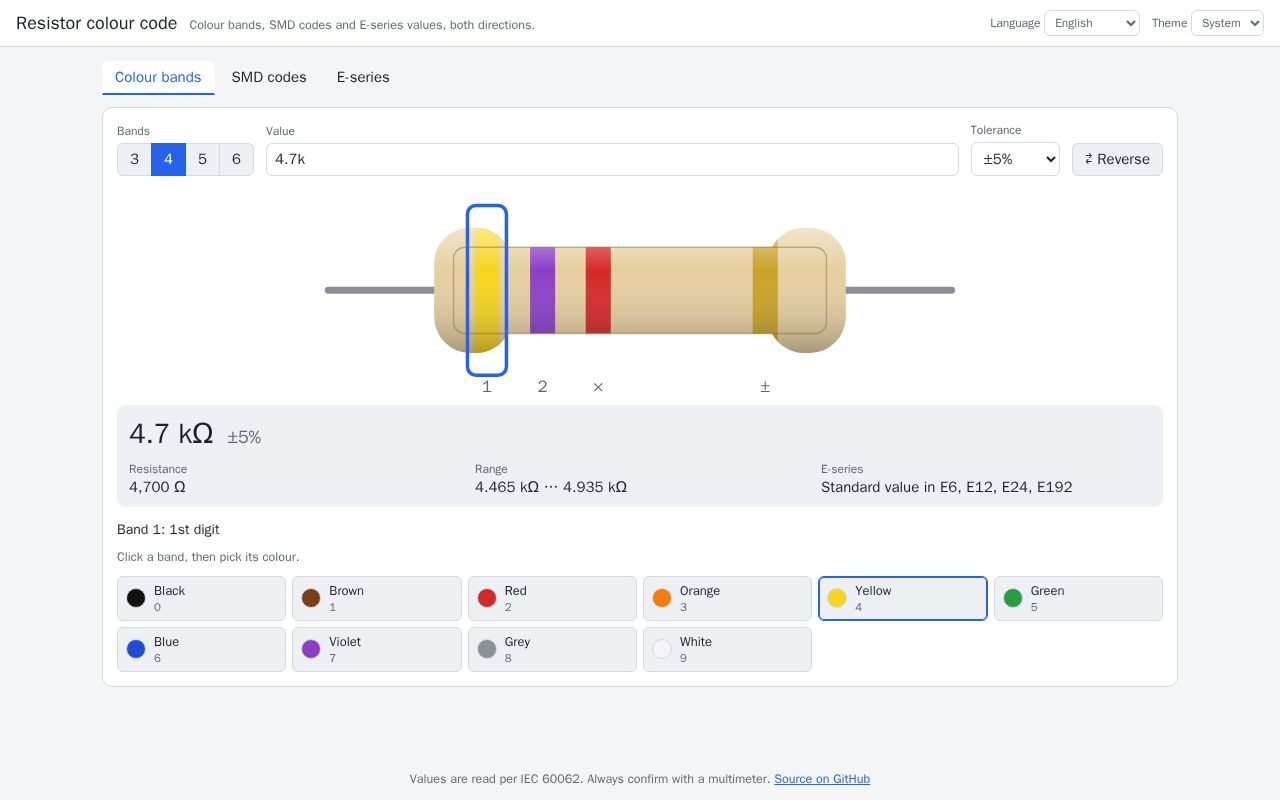Pick Brown colour option
1280x800 pixels.
pos(377,598)
